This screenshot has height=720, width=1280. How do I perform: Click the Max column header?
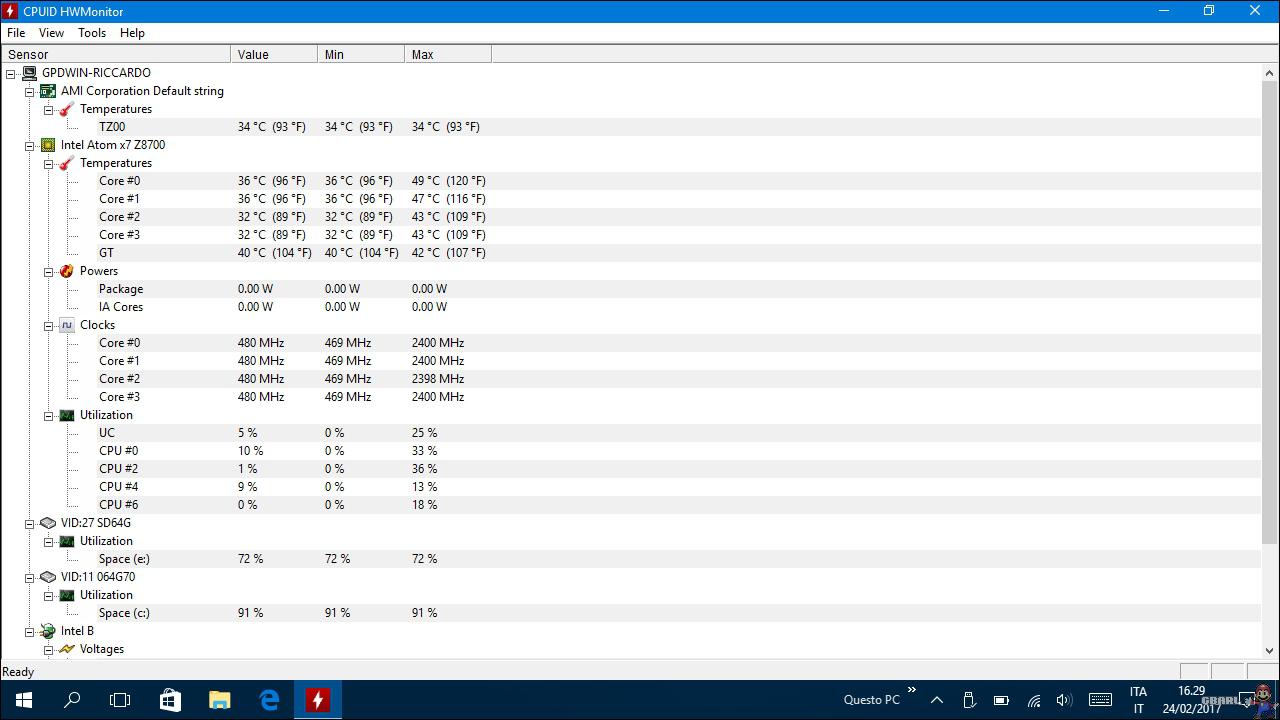(448, 54)
